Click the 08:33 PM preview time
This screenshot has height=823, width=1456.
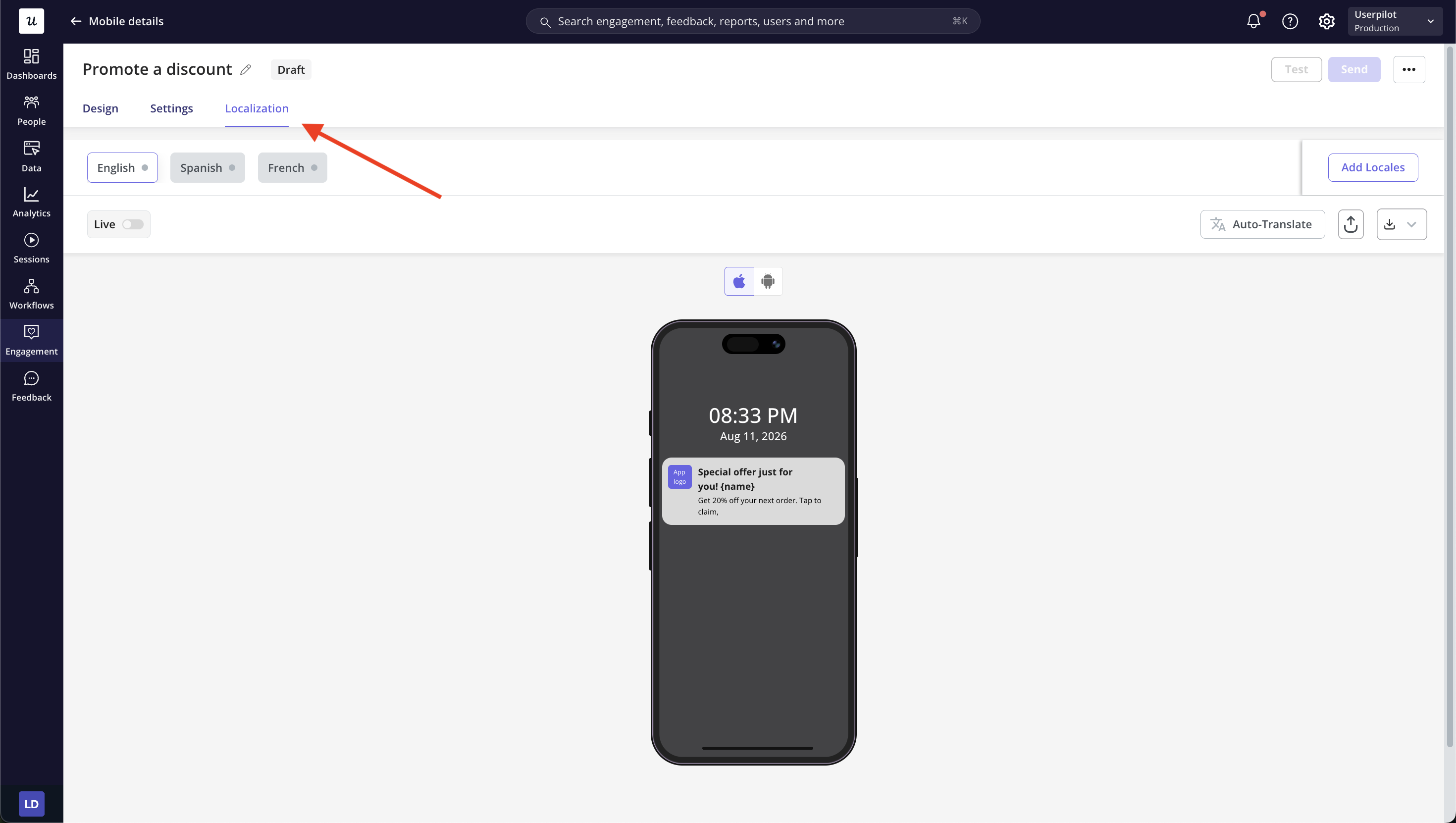tap(753, 415)
